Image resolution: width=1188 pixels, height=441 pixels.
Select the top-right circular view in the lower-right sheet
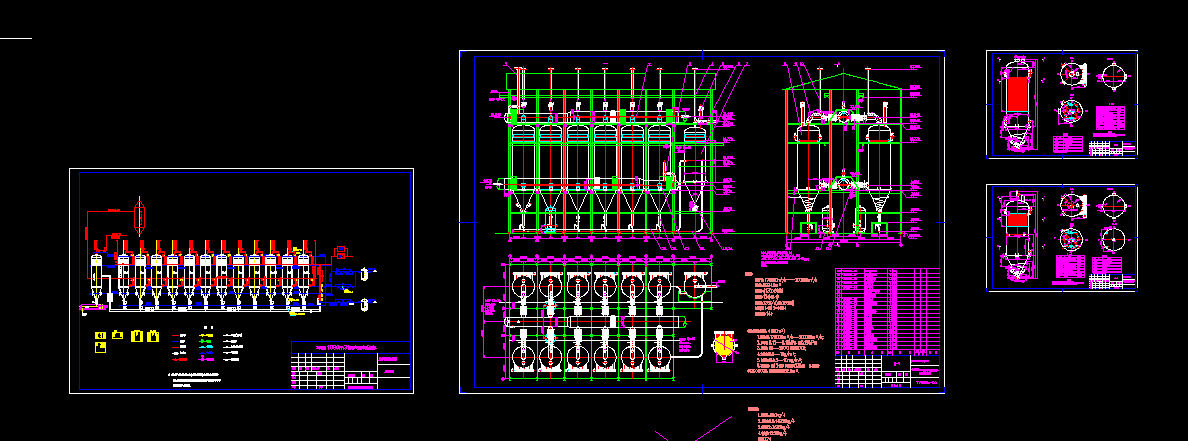click(x=1112, y=205)
